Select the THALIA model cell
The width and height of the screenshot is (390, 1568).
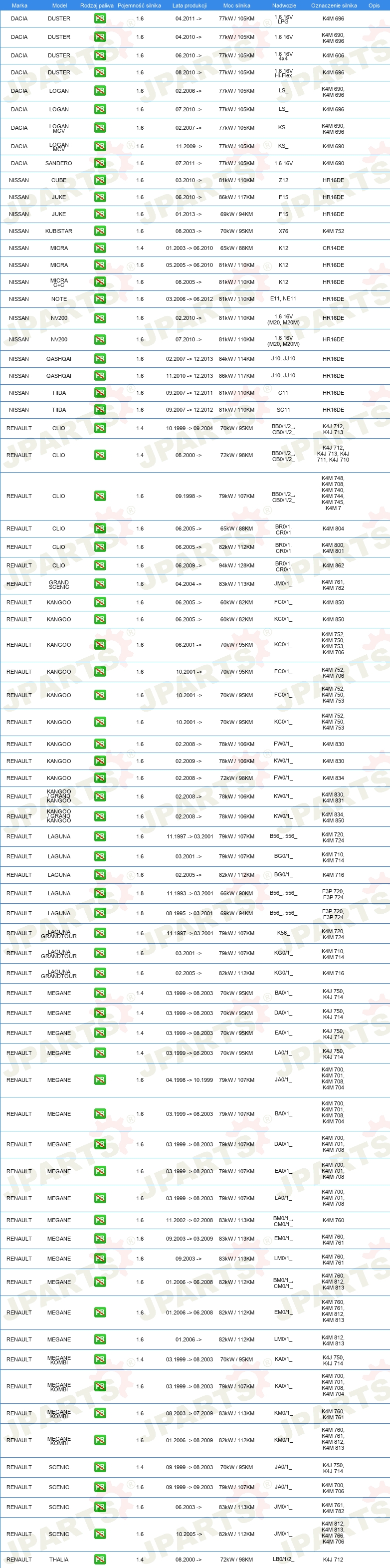tap(59, 1560)
